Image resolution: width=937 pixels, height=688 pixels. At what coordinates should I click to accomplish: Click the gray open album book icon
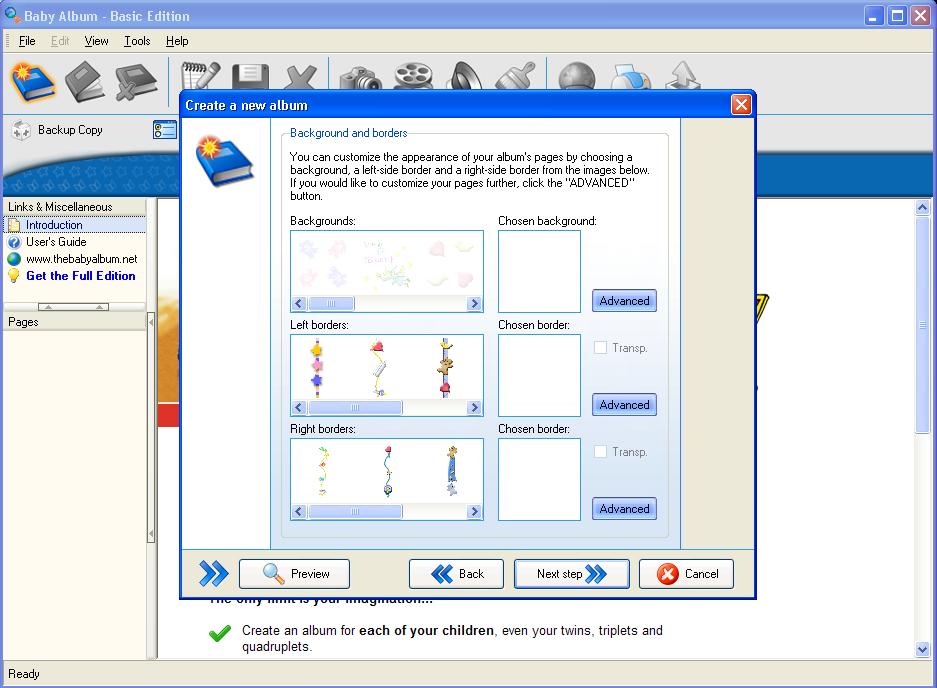pos(85,82)
